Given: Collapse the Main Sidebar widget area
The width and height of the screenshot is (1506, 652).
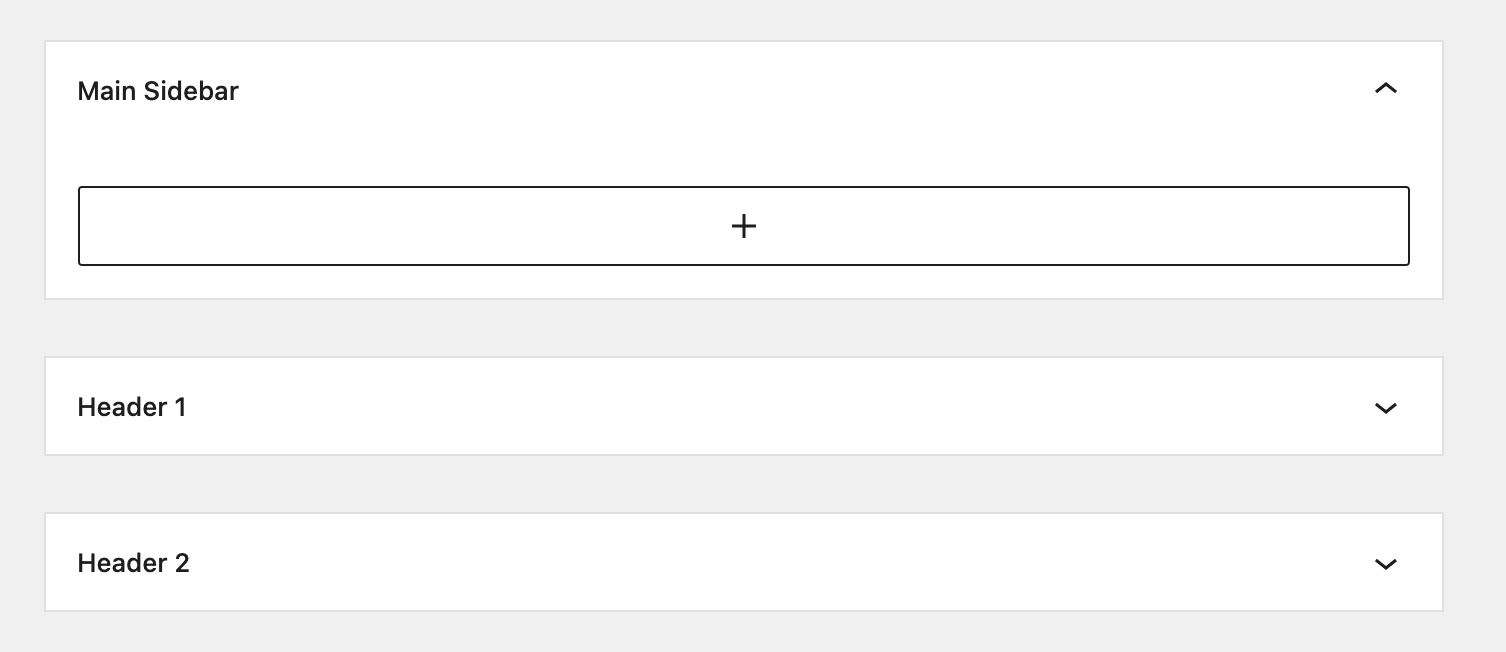Looking at the screenshot, I should click(x=743, y=91).
